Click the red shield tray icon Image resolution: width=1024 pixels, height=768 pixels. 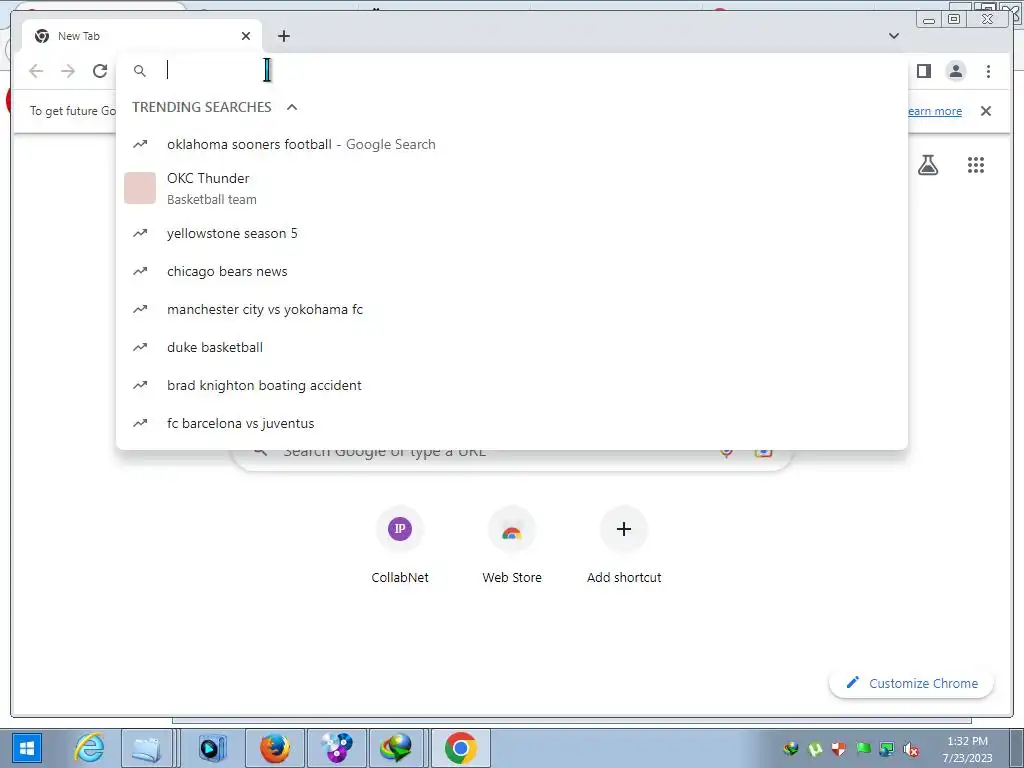[839, 749]
